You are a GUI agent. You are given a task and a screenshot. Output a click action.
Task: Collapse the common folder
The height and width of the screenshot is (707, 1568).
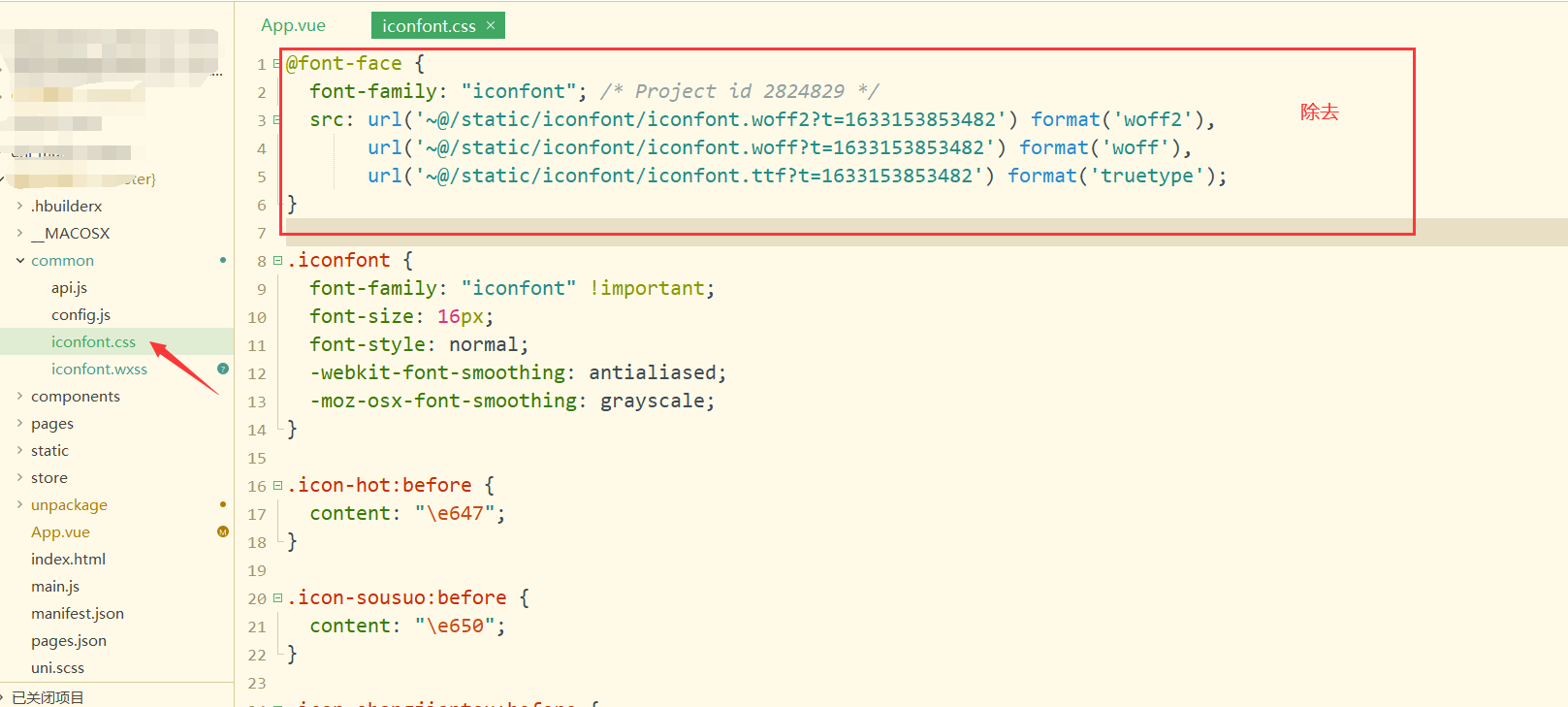tap(19, 260)
